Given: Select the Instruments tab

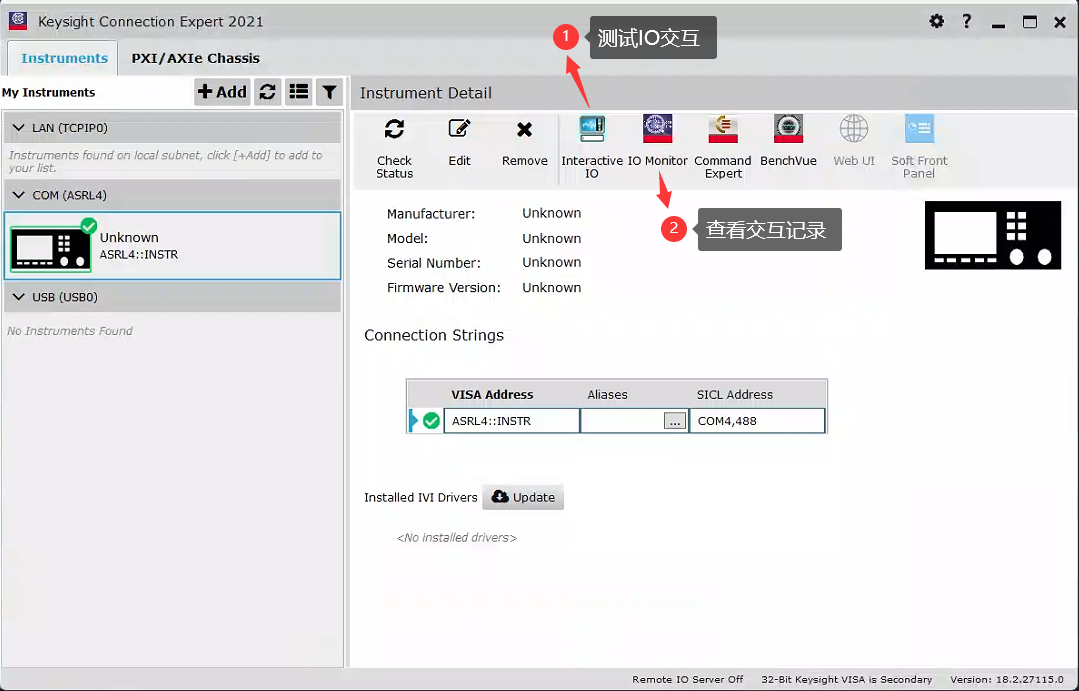Looking at the screenshot, I should click(64, 59).
